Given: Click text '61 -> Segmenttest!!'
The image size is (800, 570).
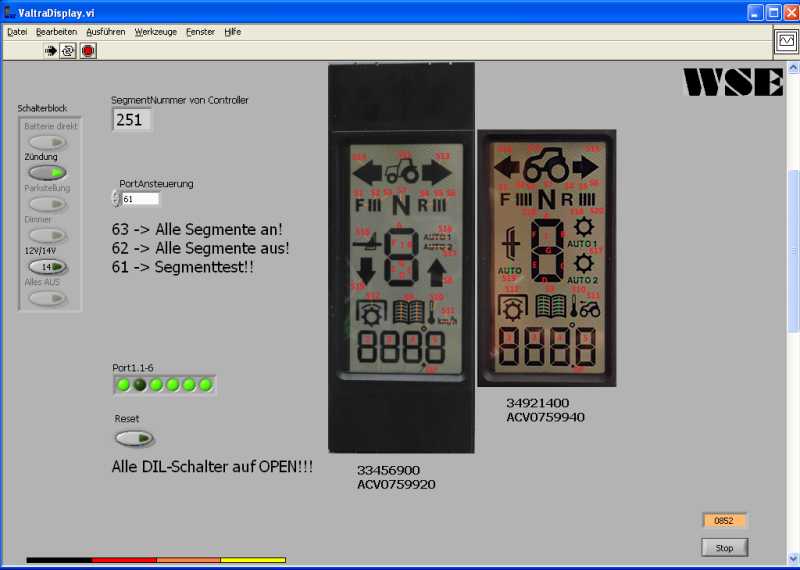Looking at the screenshot, I should pos(183,267).
